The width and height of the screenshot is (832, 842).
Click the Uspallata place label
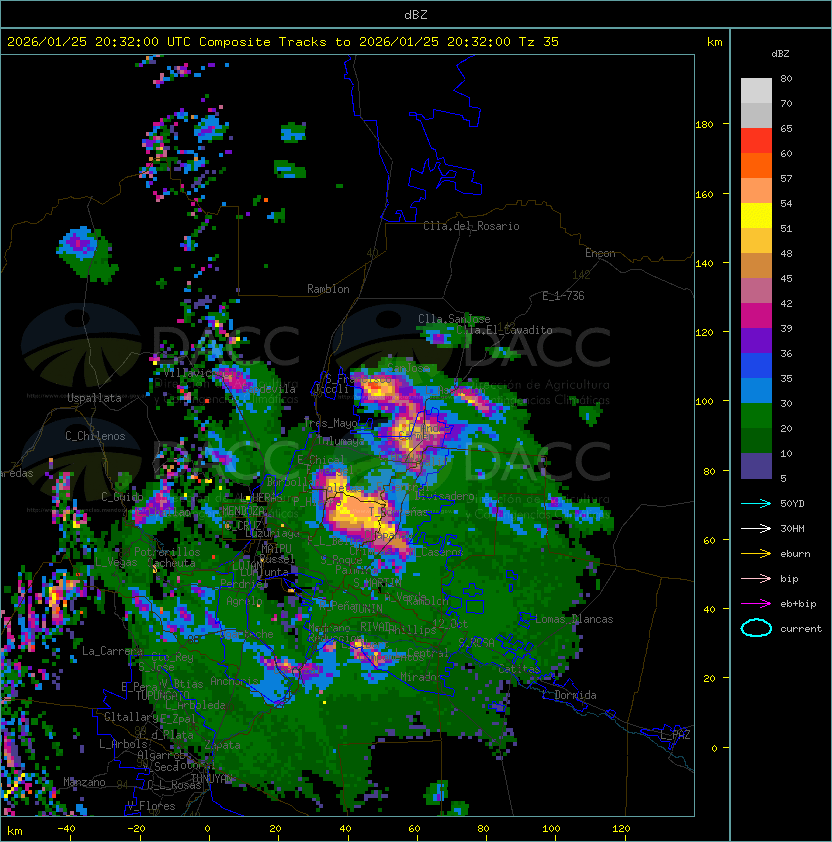pyautogui.click(x=94, y=398)
